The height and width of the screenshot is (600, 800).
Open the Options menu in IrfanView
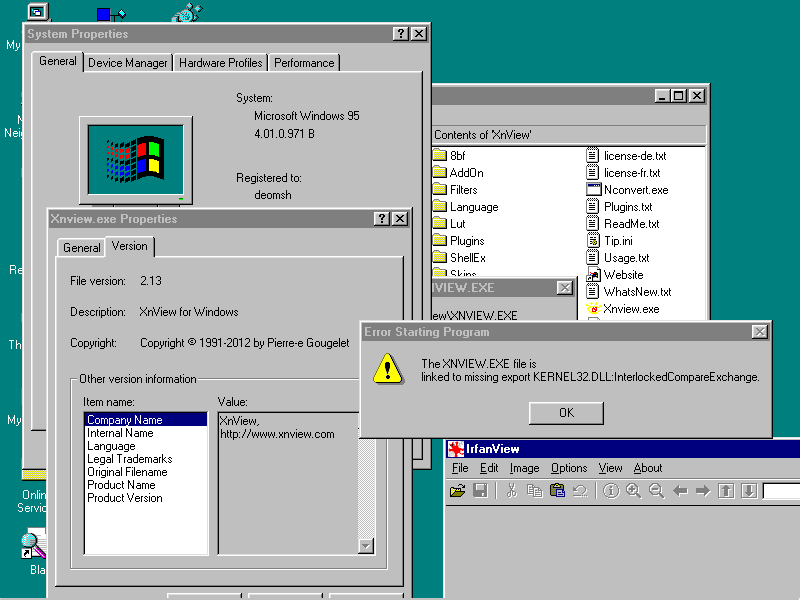click(x=569, y=468)
